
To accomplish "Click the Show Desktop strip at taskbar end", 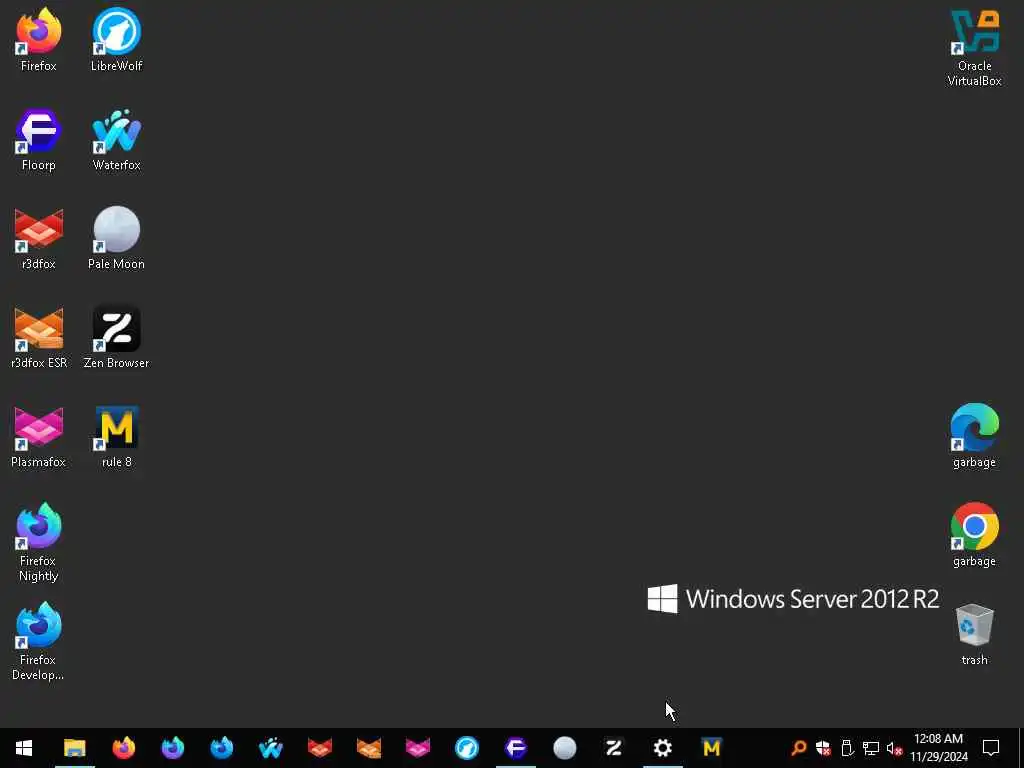I will click(x=1021, y=748).
